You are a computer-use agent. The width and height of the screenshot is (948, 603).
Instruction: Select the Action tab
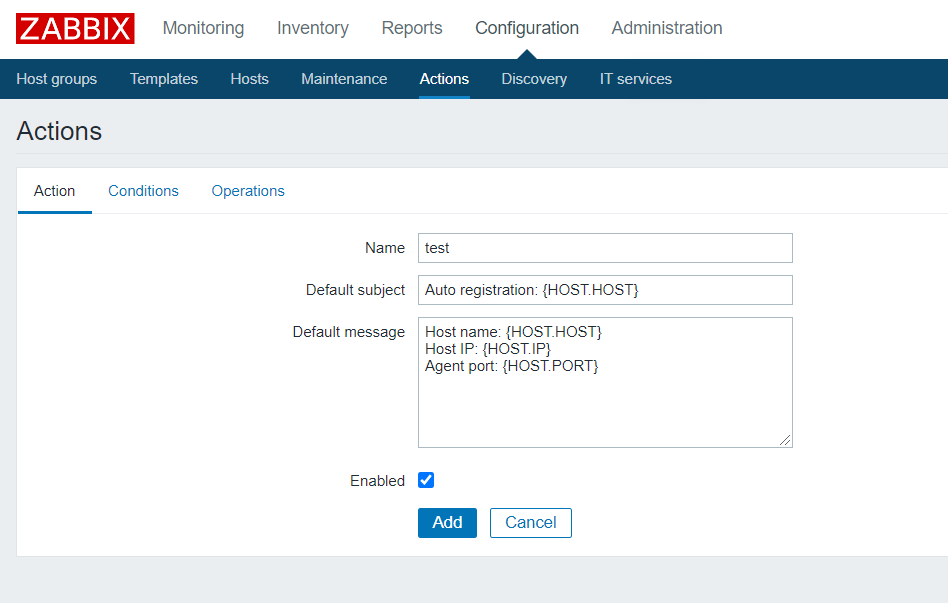[x=54, y=191]
